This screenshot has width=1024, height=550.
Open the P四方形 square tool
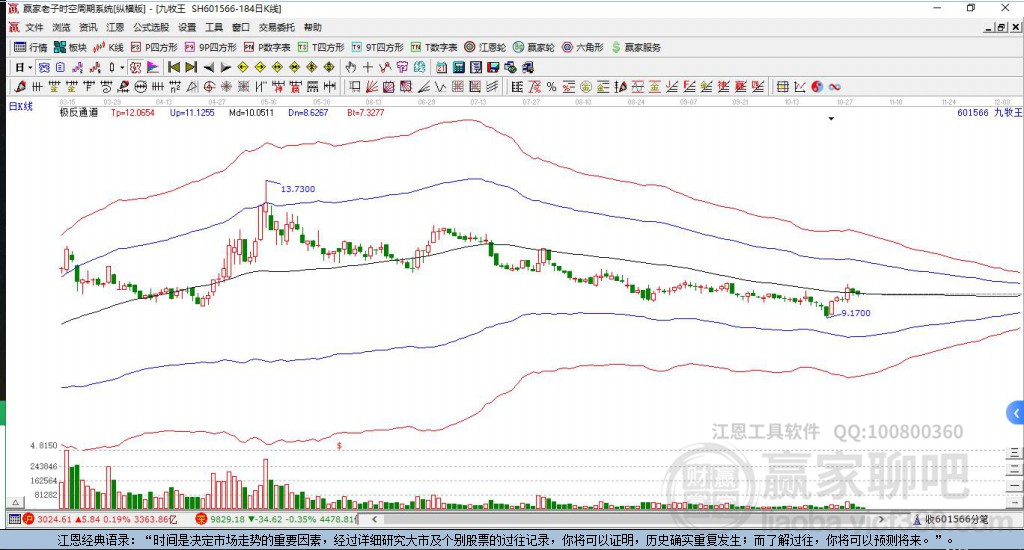click(x=154, y=47)
